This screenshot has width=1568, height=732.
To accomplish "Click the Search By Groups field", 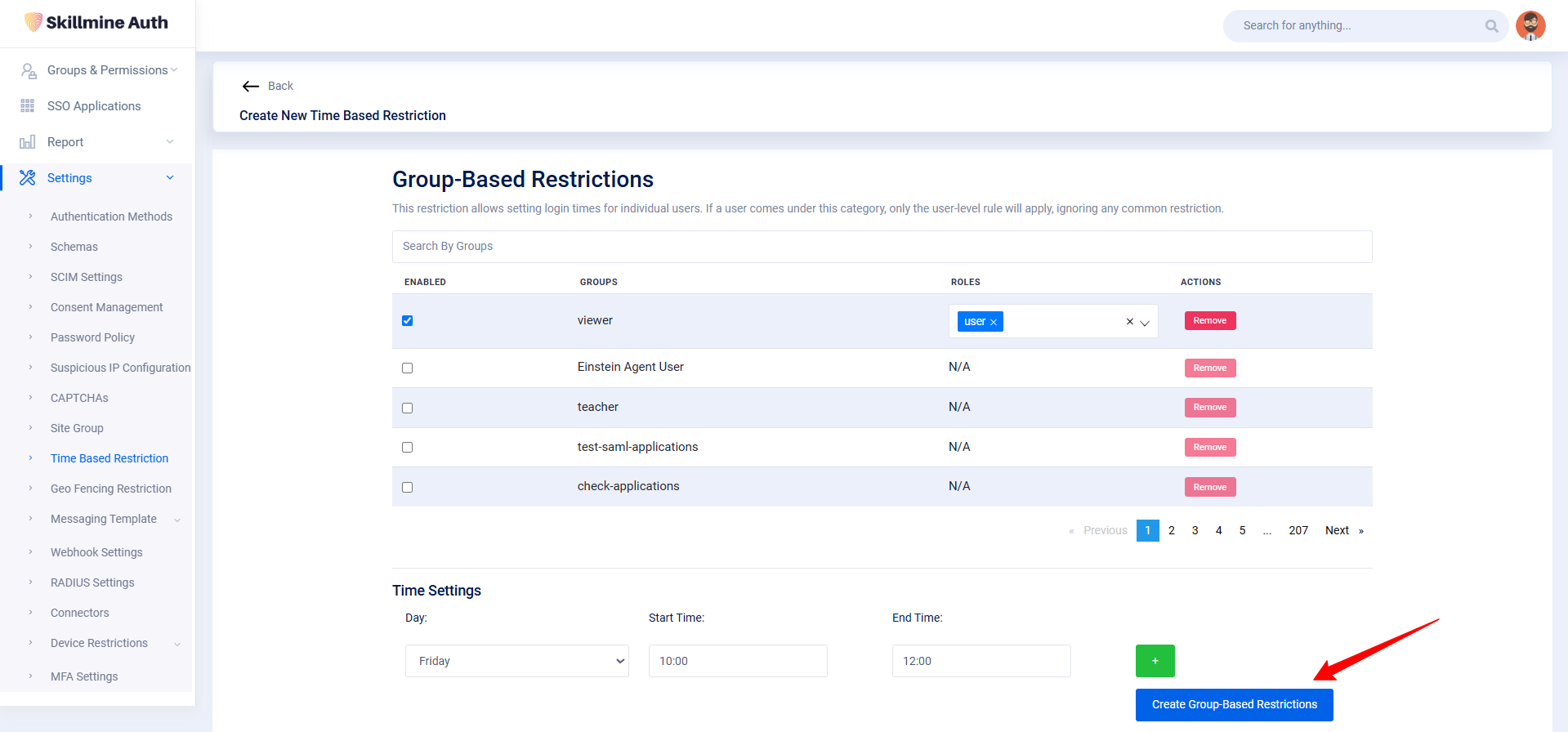I will [x=882, y=247].
